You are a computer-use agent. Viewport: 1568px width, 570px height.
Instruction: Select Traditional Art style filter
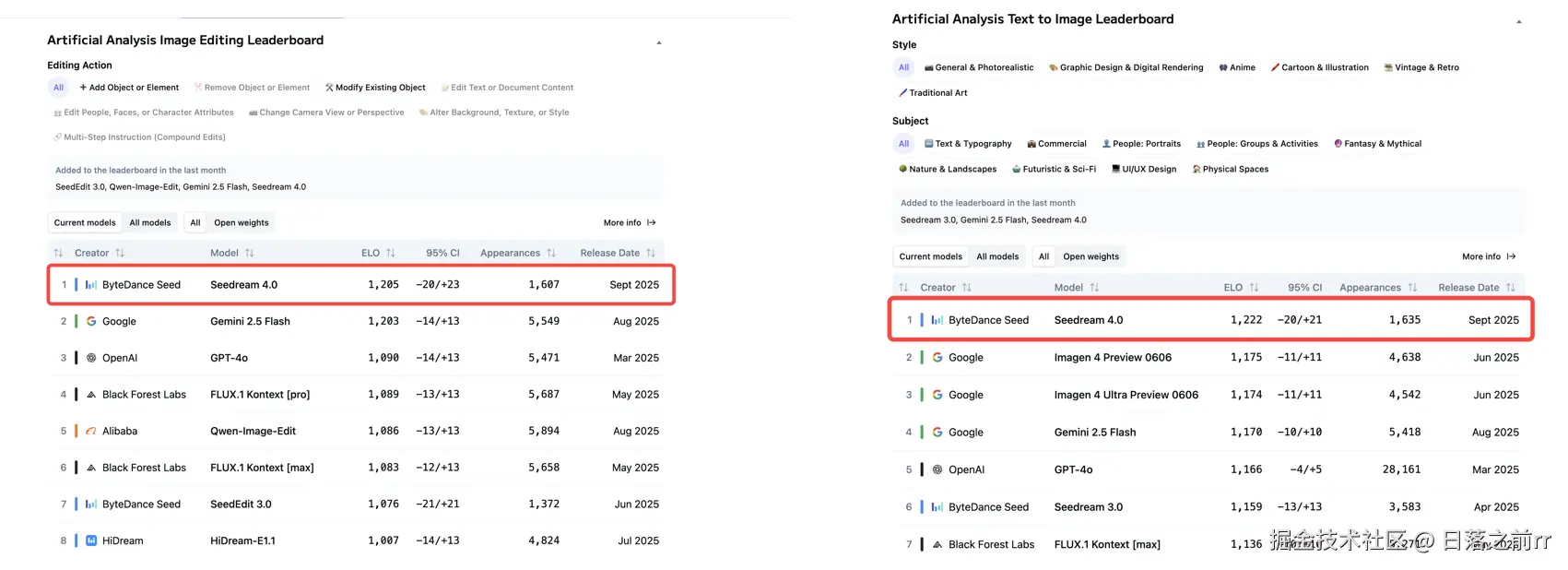[x=932, y=93]
